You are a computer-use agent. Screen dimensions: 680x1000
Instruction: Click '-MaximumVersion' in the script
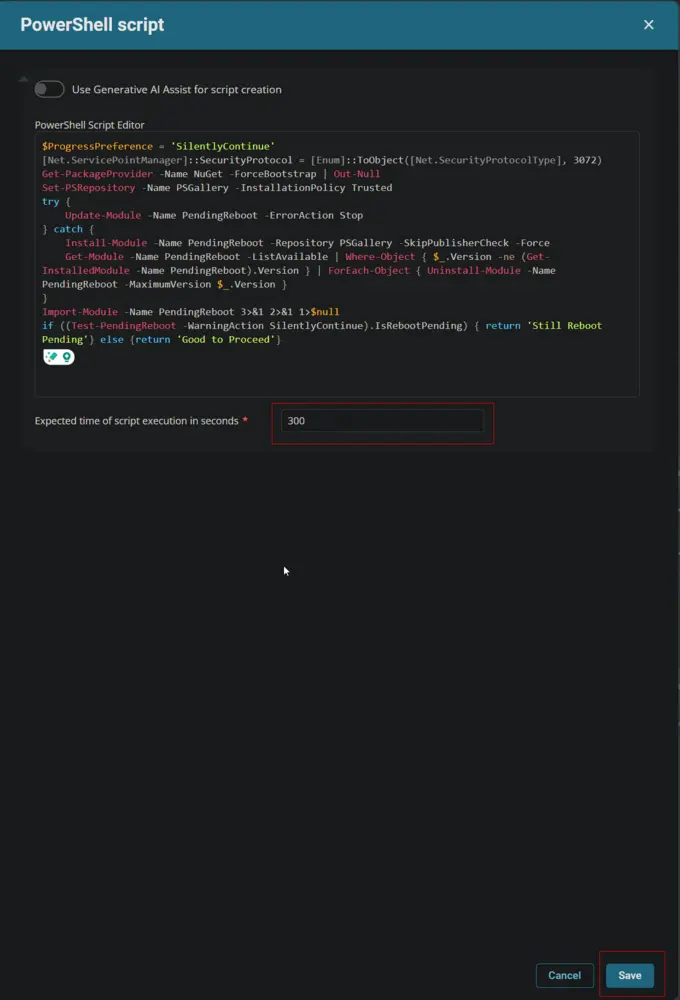coord(167,284)
